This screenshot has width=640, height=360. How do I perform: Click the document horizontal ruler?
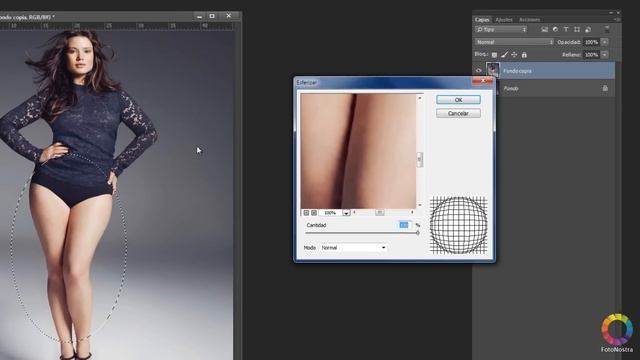[116, 26]
